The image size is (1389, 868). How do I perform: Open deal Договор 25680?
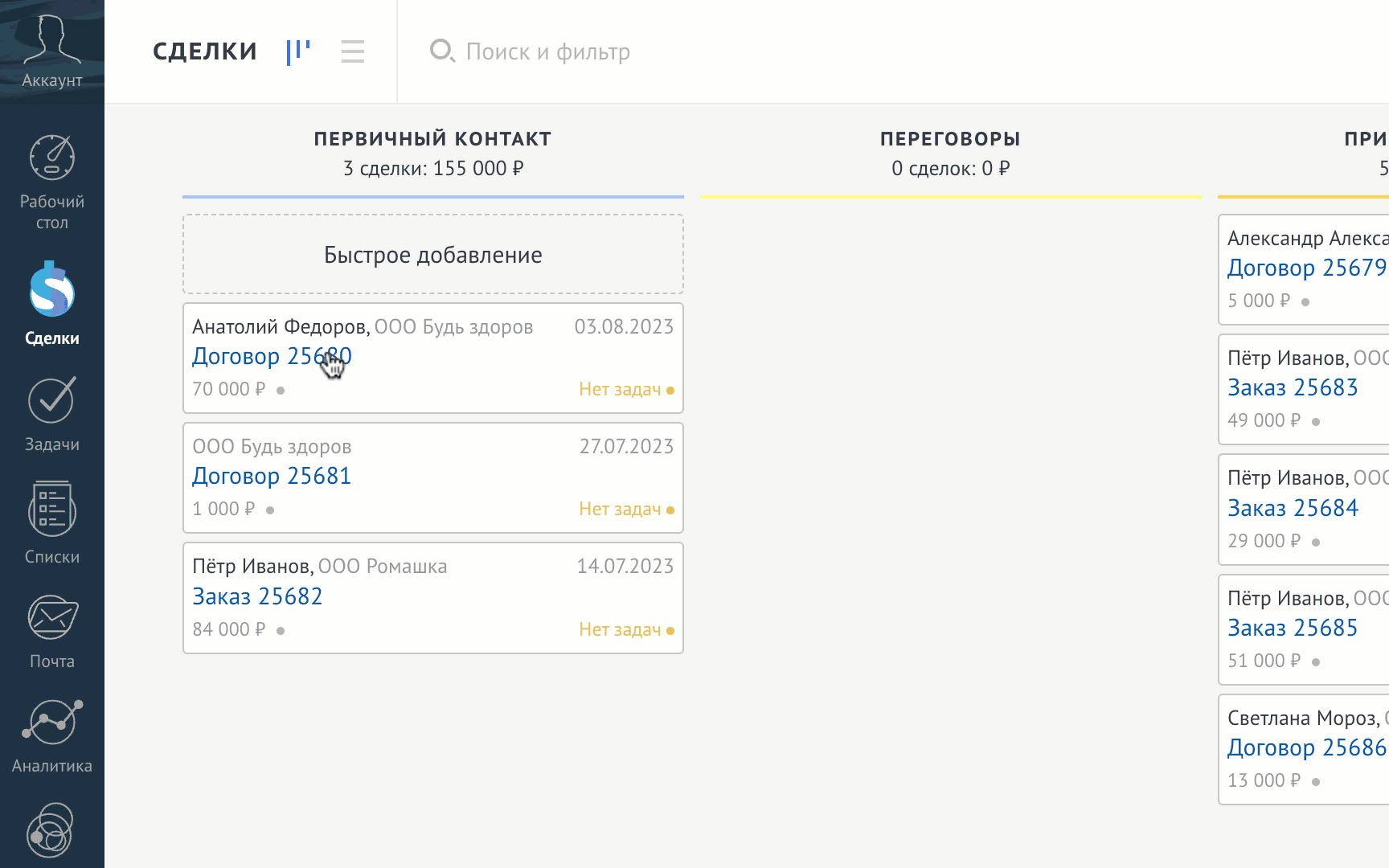pyautogui.click(x=271, y=356)
